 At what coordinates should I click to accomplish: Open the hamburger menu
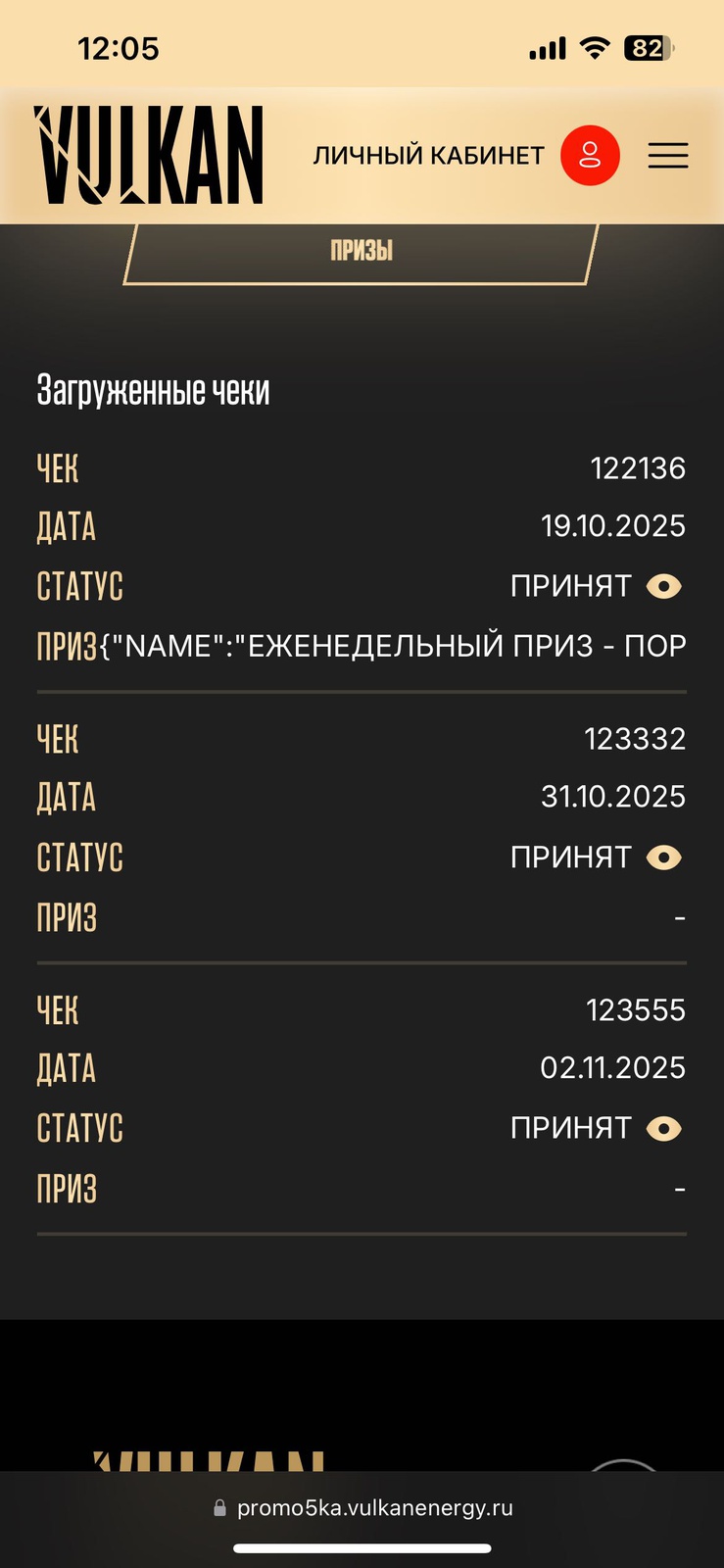[x=668, y=156]
